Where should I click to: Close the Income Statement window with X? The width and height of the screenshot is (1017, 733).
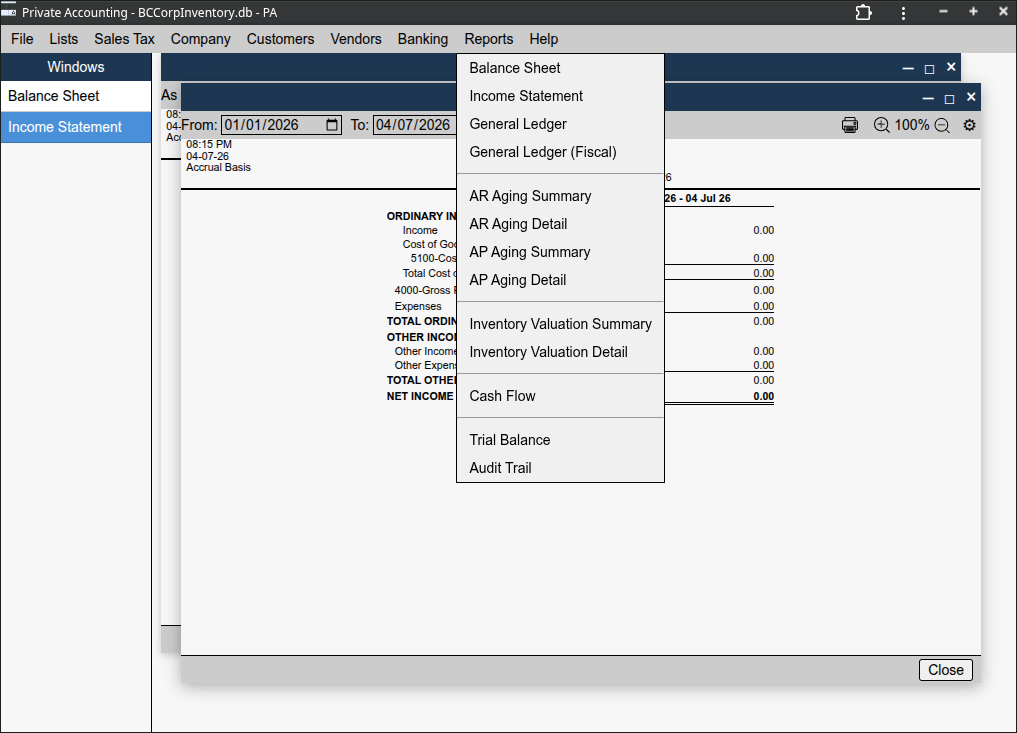tap(971, 97)
